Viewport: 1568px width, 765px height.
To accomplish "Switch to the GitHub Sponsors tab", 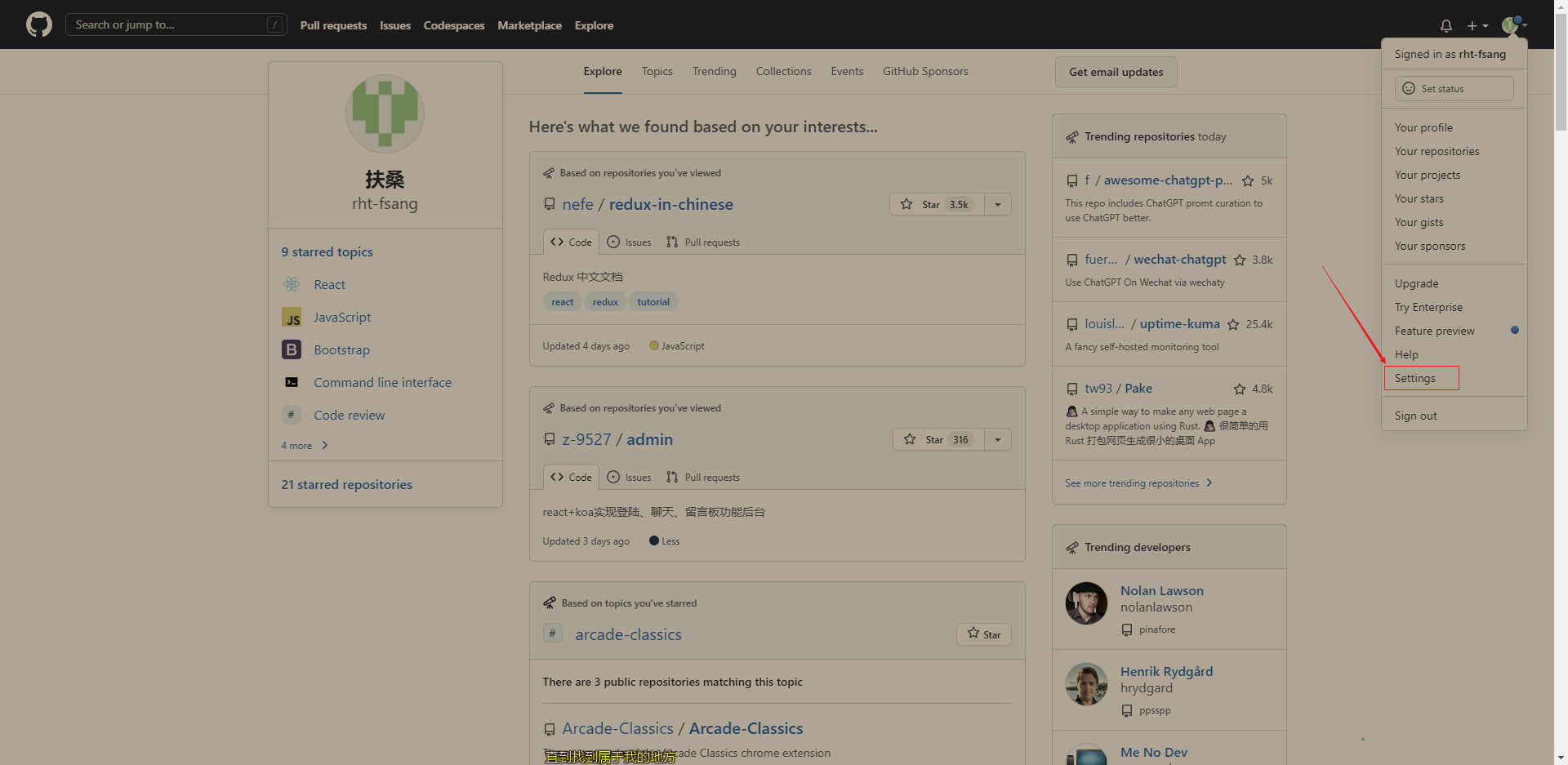I will point(925,71).
